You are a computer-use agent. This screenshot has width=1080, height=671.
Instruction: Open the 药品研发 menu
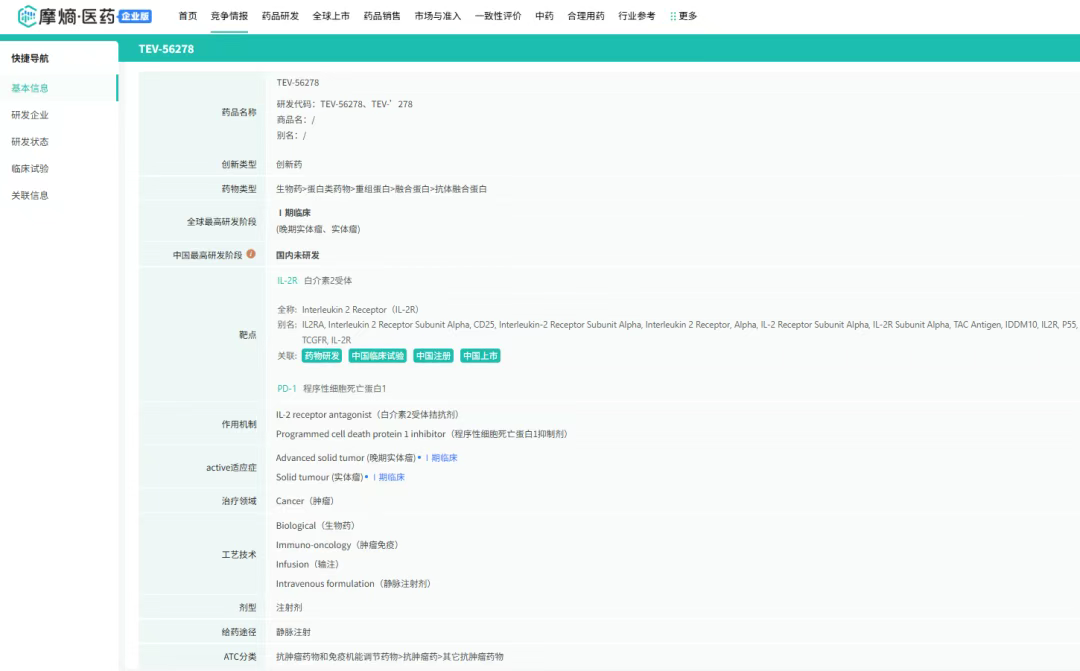click(280, 16)
